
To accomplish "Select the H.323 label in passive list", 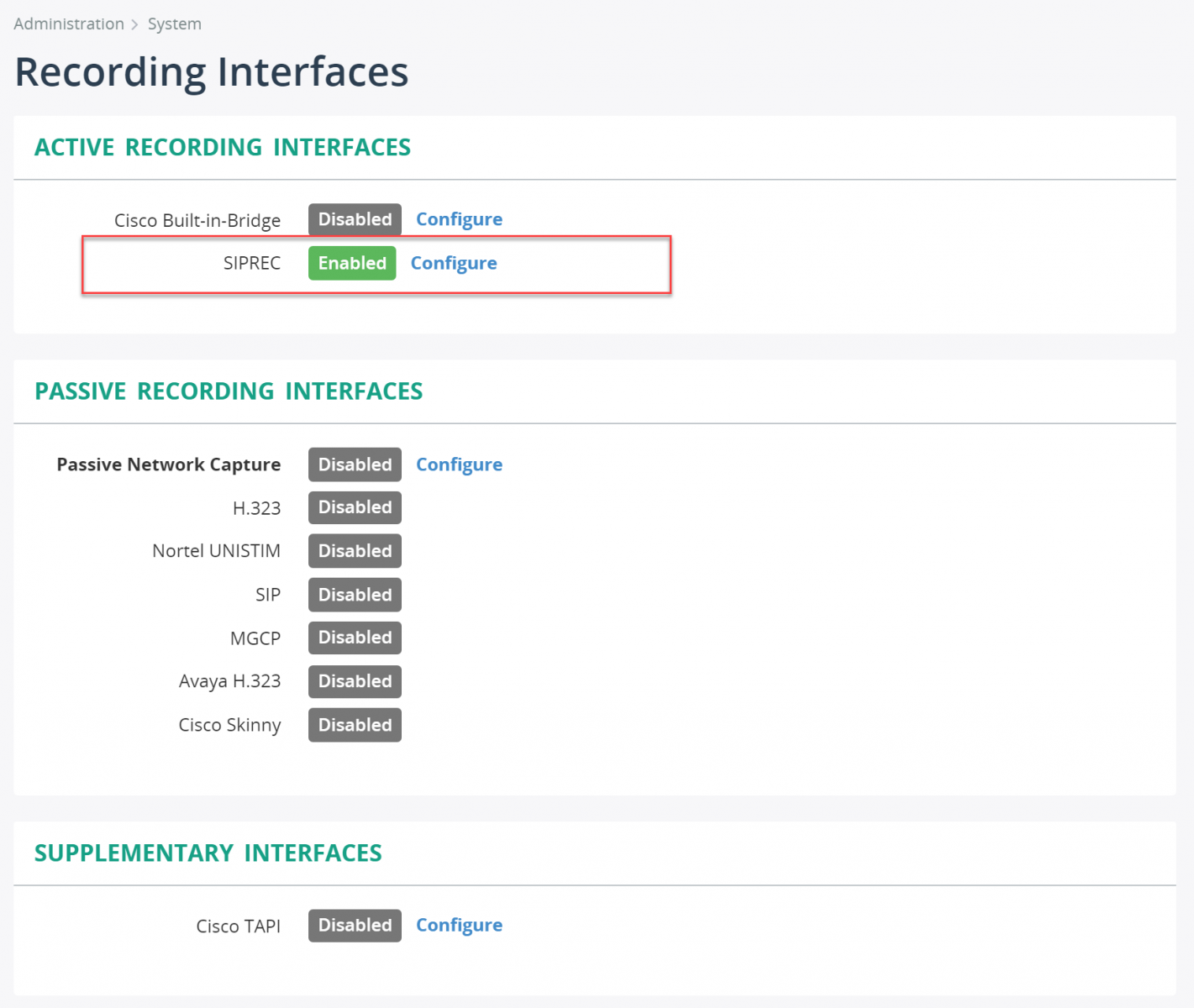I will 256,508.
